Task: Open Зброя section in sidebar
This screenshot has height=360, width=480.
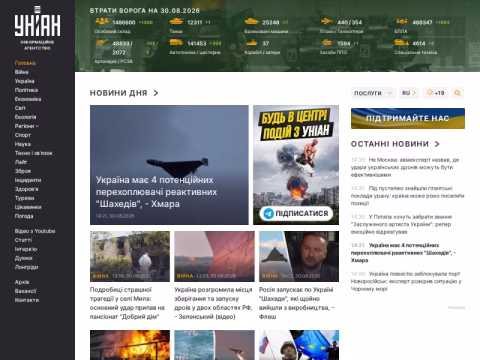Action: 23,171
